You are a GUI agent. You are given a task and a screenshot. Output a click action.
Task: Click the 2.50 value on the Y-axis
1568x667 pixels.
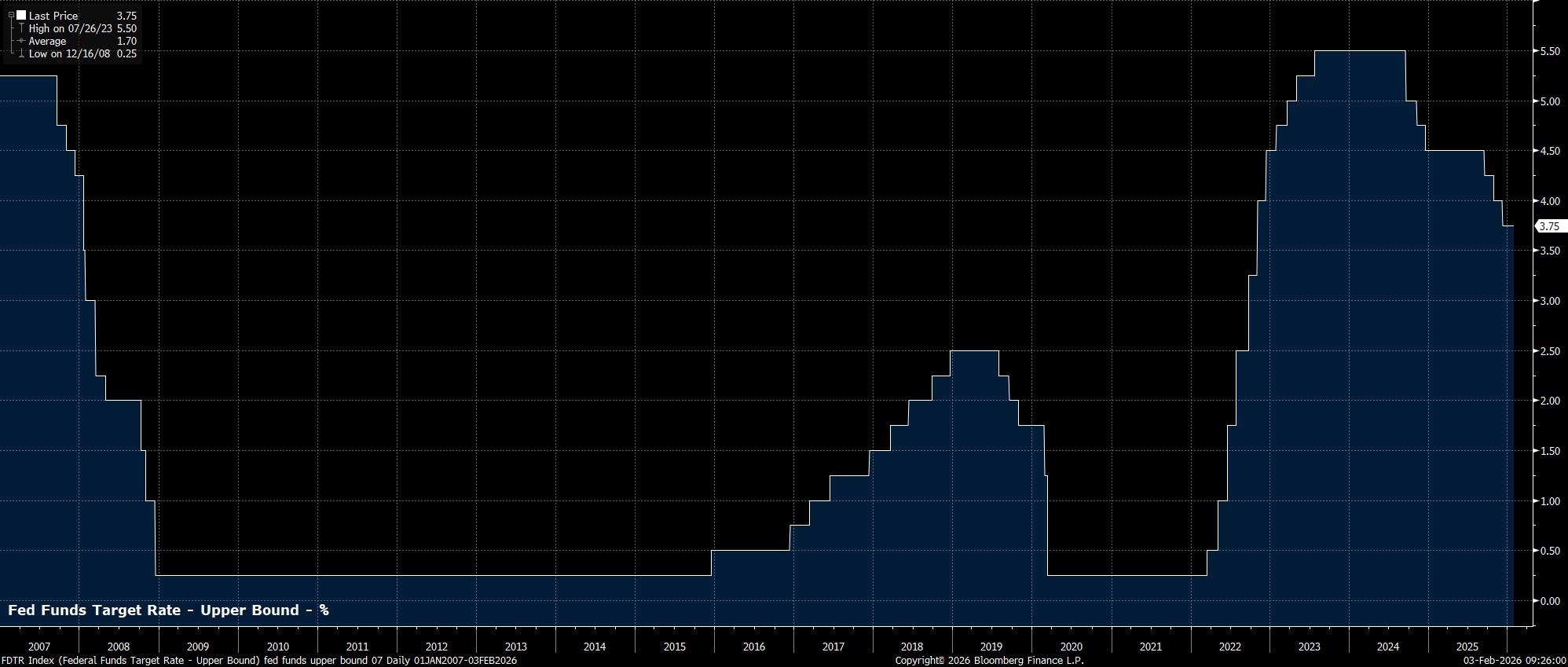click(x=1549, y=351)
